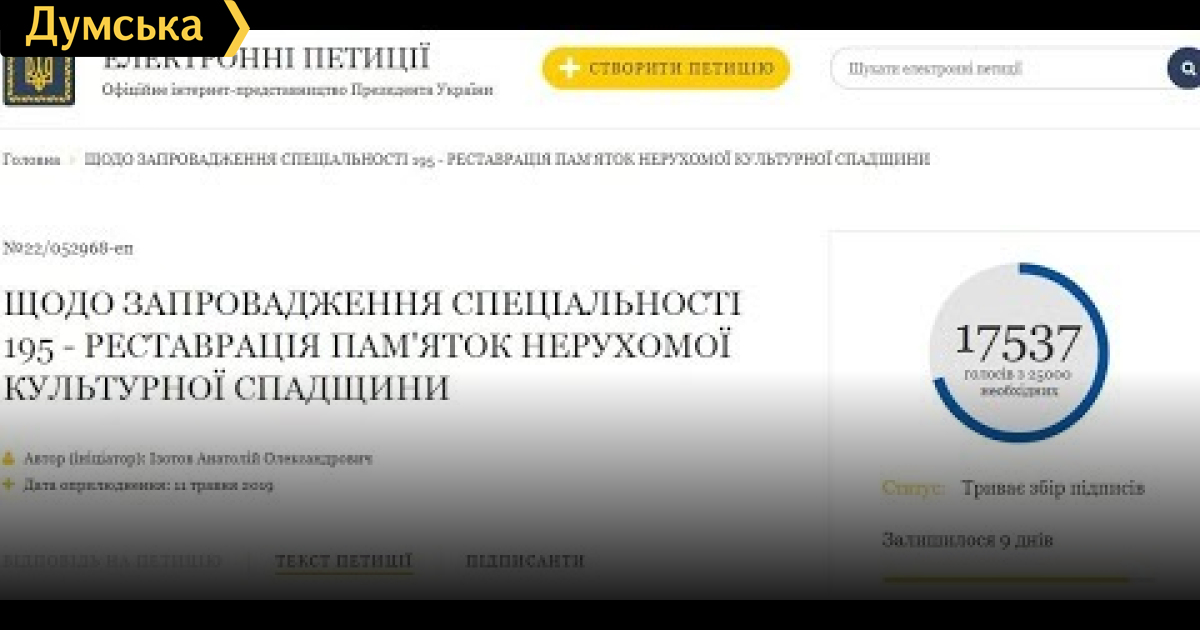Click the Ukrainian coat of arms emblem

[38, 80]
